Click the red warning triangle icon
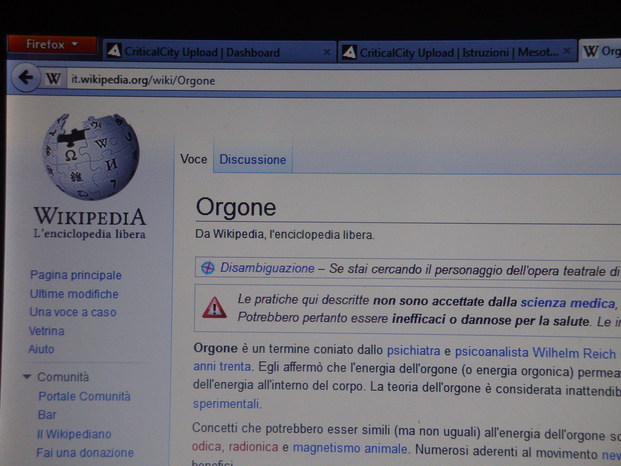Image resolution: width=621 pixels, height=466 pixels. pos(214,308)
